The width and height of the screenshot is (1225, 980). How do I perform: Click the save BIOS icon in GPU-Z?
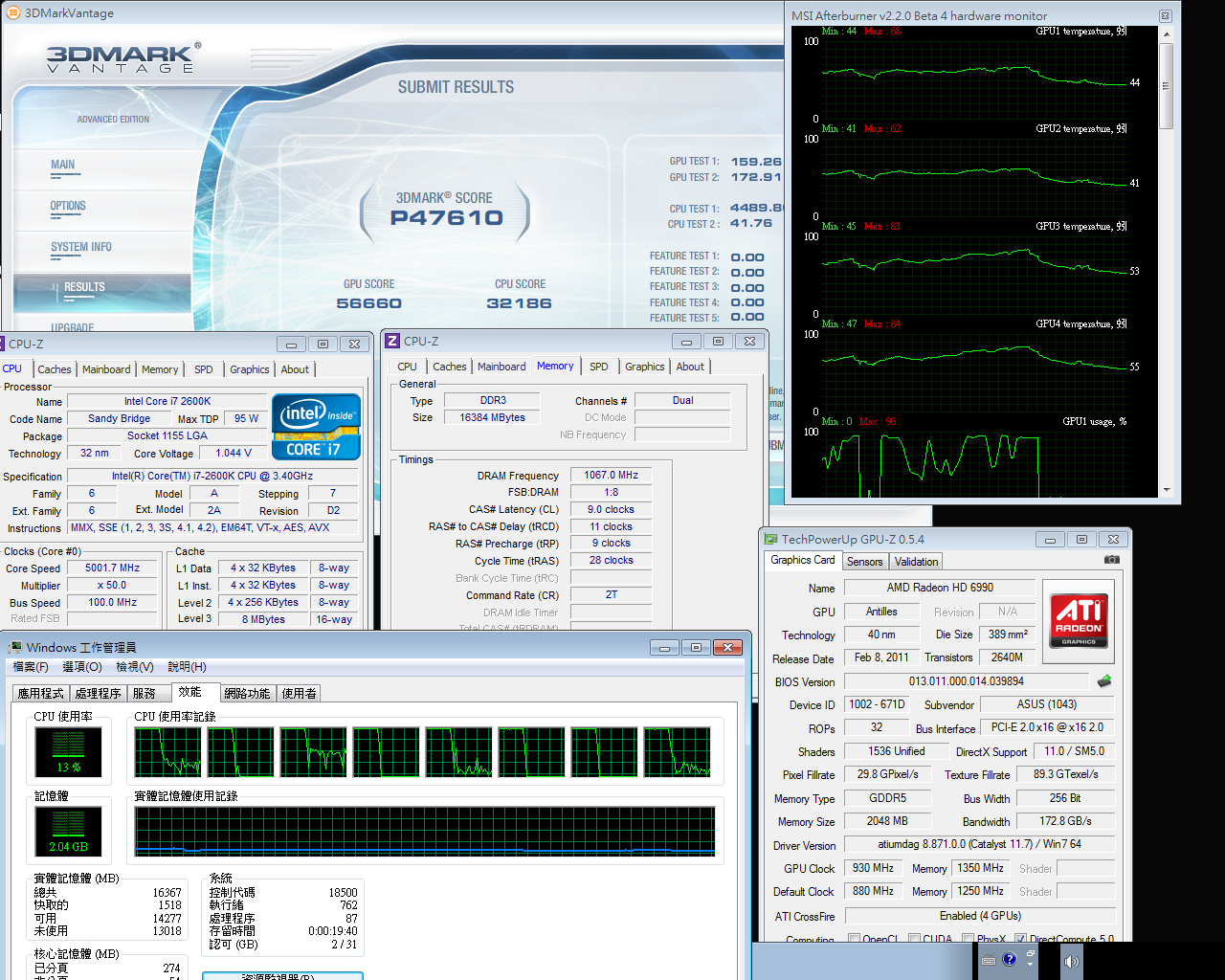click(1104, 681)
